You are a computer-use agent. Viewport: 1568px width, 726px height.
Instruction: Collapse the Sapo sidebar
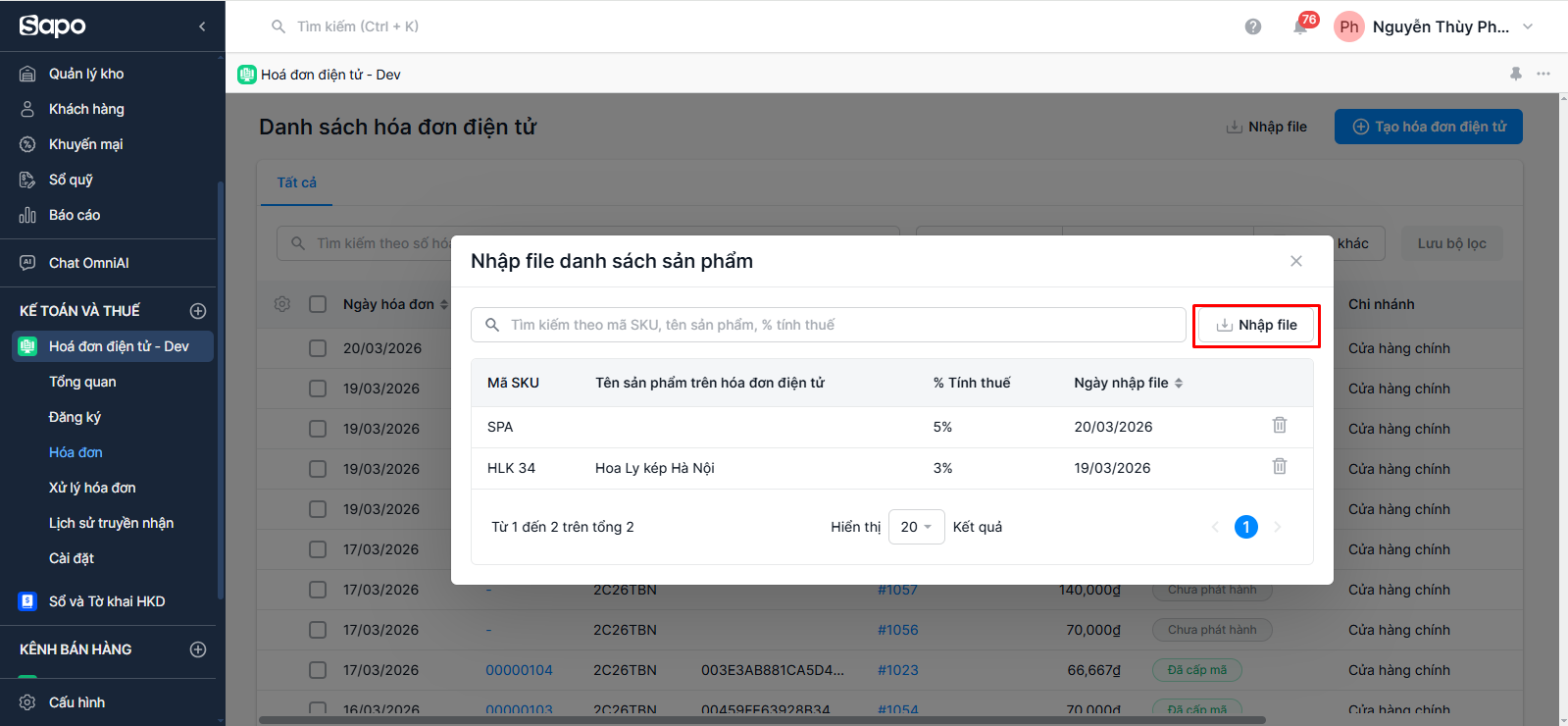coord(202,26)
